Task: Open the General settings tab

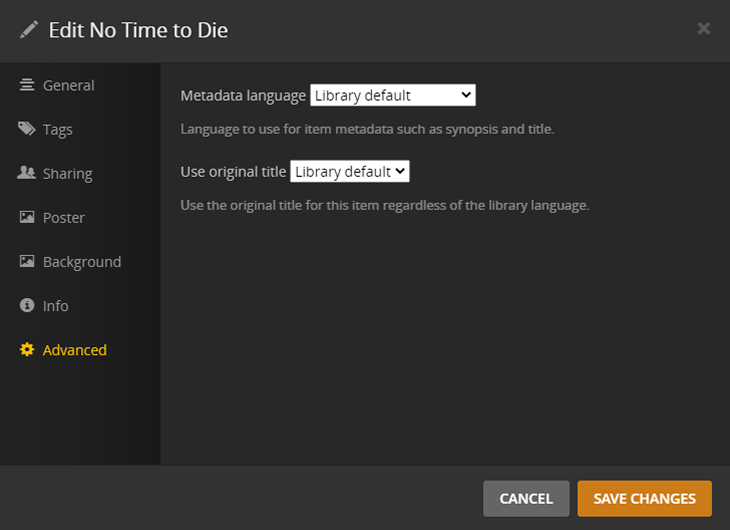Action: pos(57,86)
